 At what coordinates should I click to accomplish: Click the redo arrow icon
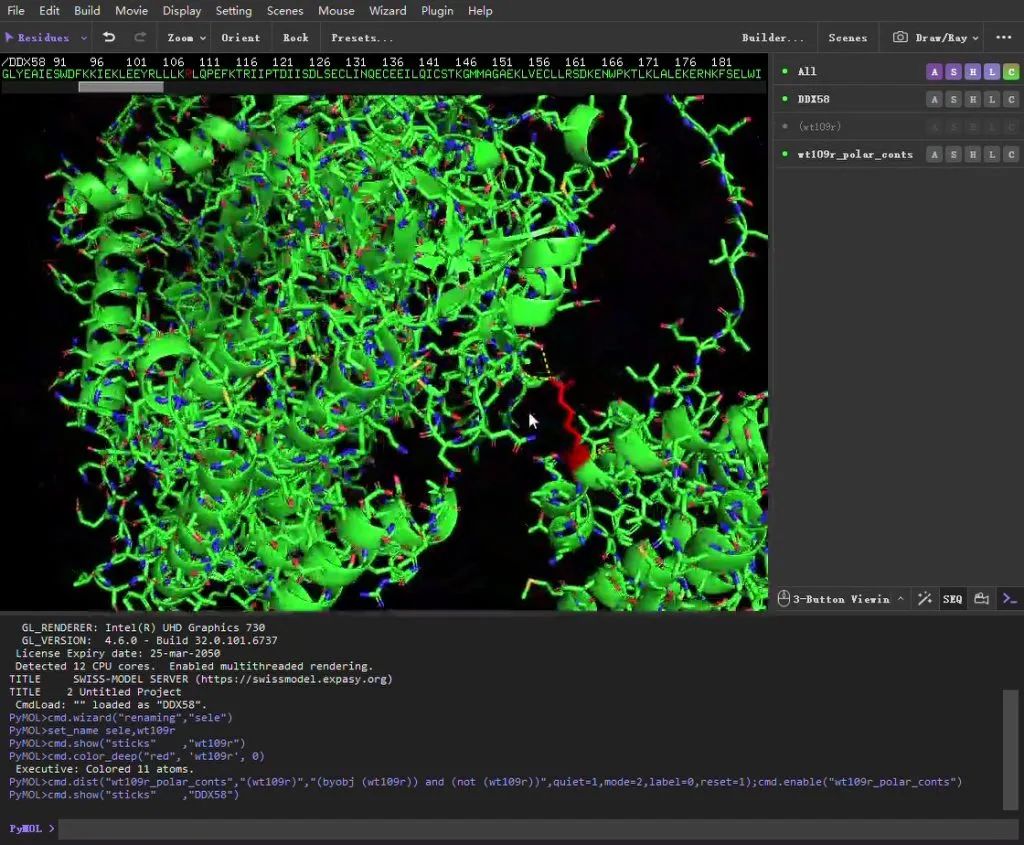(x=140, y=37)
